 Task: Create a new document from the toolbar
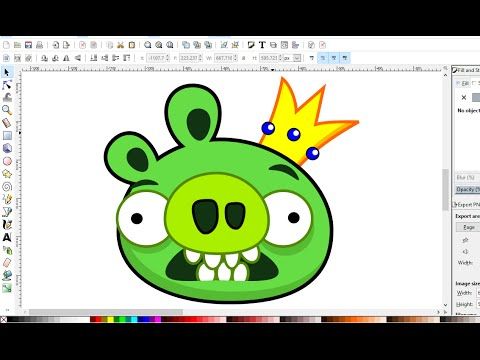click(6, 45)
